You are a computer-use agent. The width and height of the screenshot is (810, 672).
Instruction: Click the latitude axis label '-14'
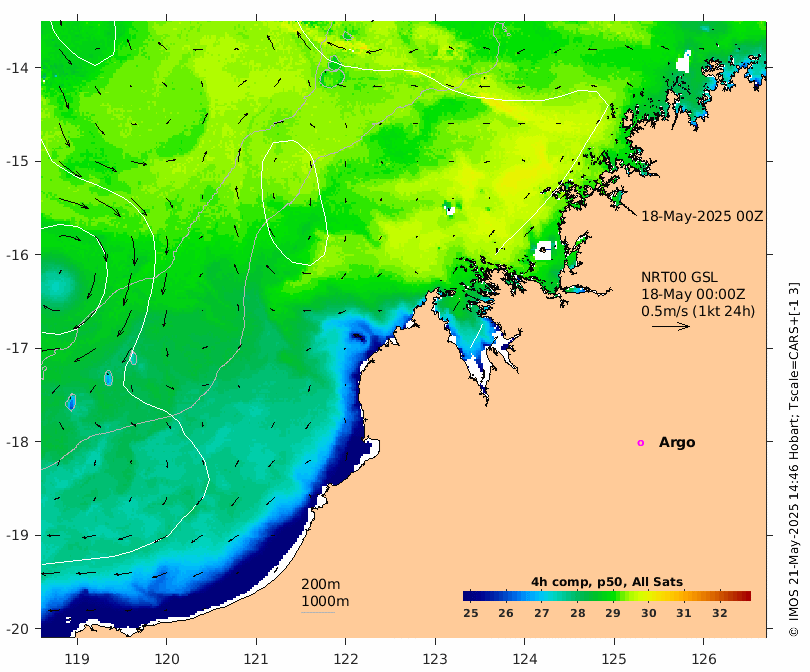[x=17, y=68]
